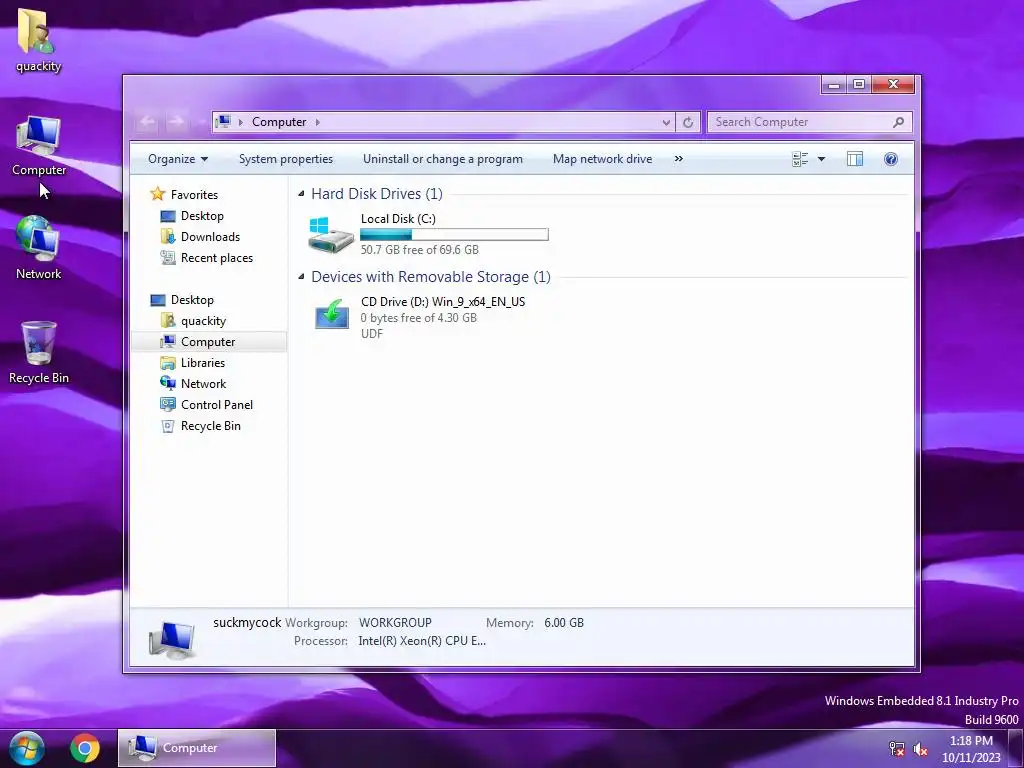Open Downloads in the navigation pane
This screenshot has height=768, width=1024.
click(x=210, y=237)
